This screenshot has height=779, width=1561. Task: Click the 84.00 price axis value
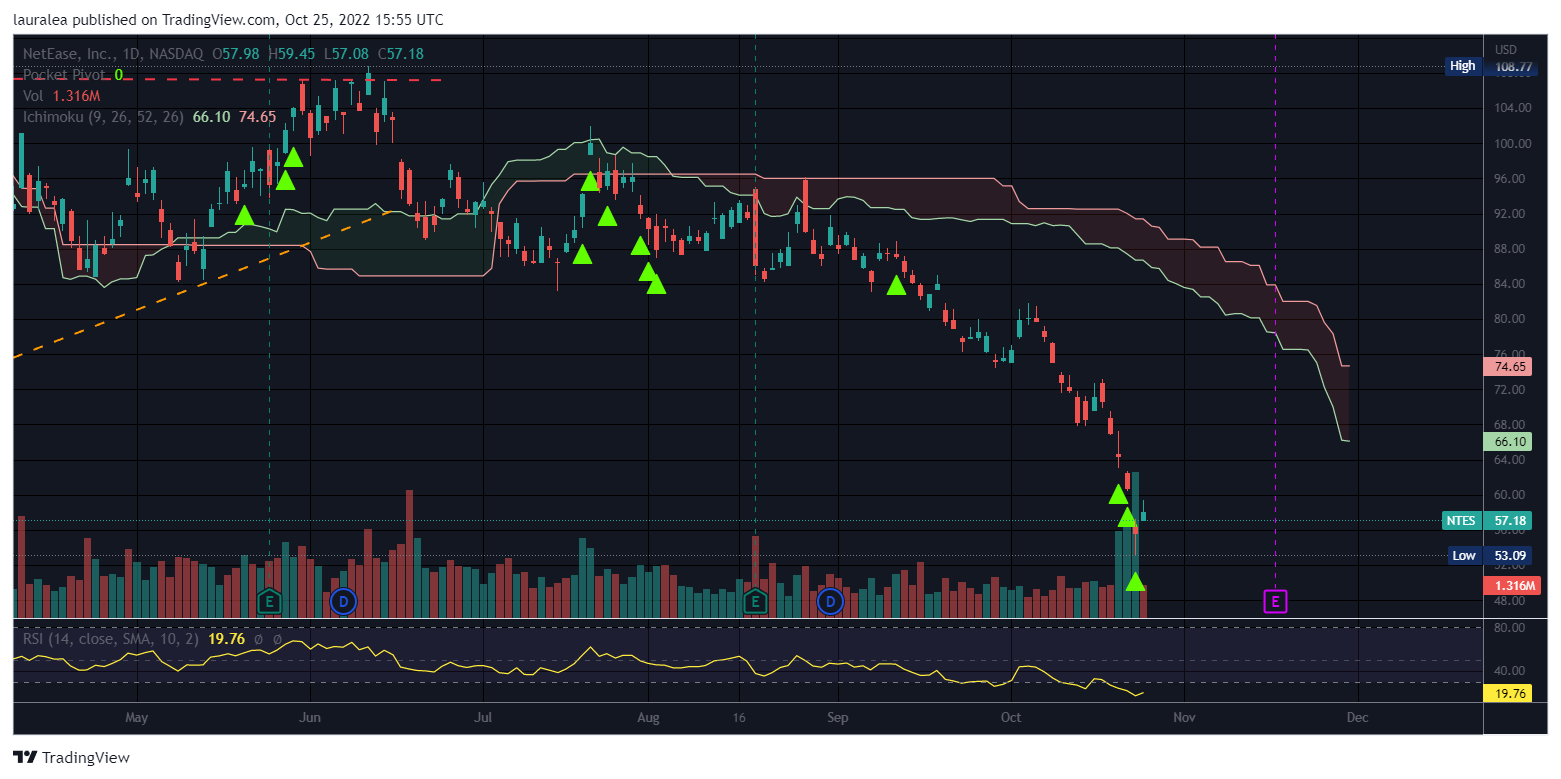point(1512,284)
